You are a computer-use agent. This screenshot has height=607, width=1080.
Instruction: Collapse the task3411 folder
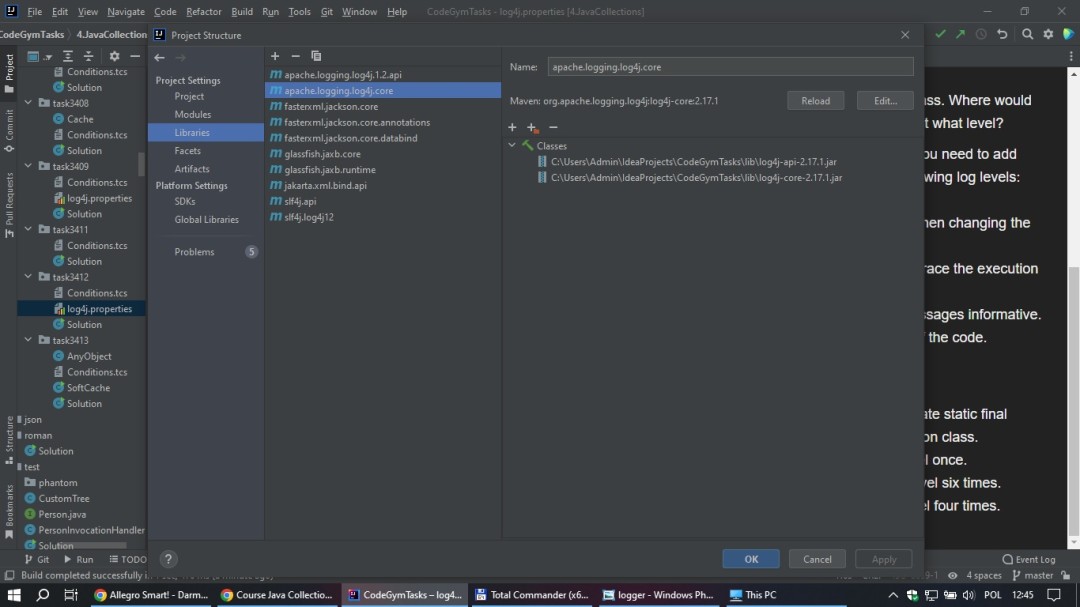[28, 229]
